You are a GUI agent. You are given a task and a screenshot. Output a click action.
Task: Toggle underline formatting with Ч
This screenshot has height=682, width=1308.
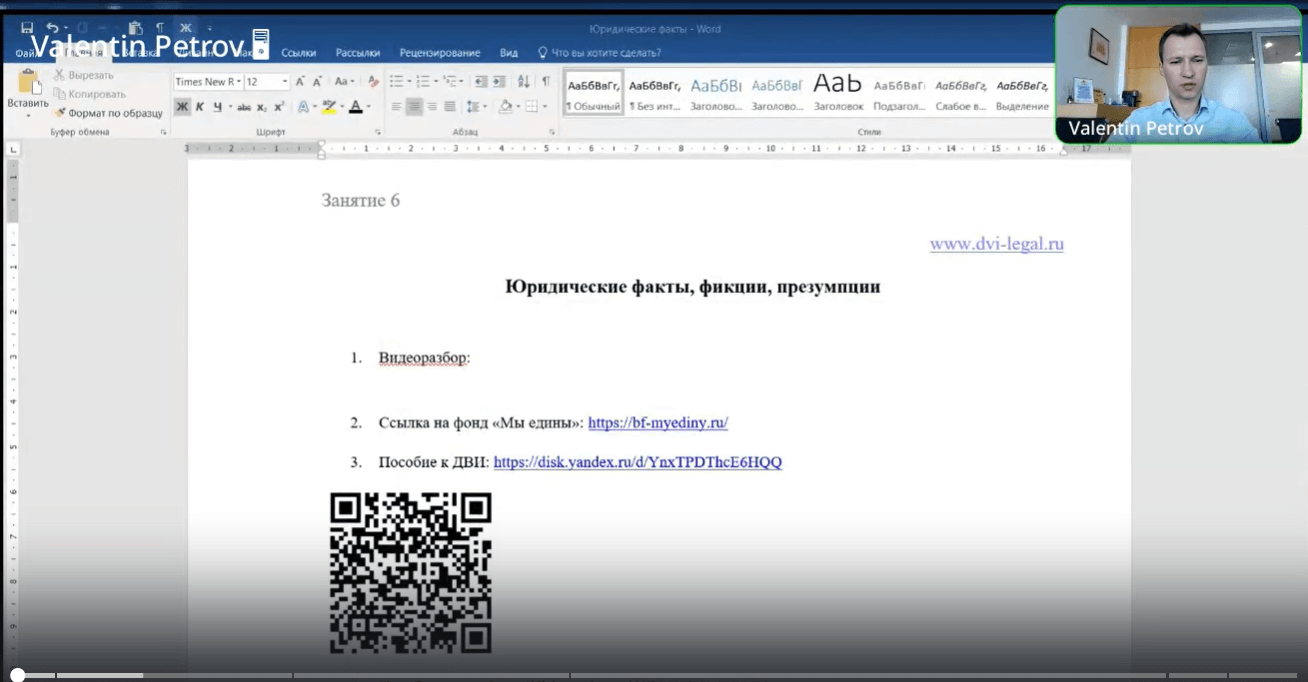(218, 106)
